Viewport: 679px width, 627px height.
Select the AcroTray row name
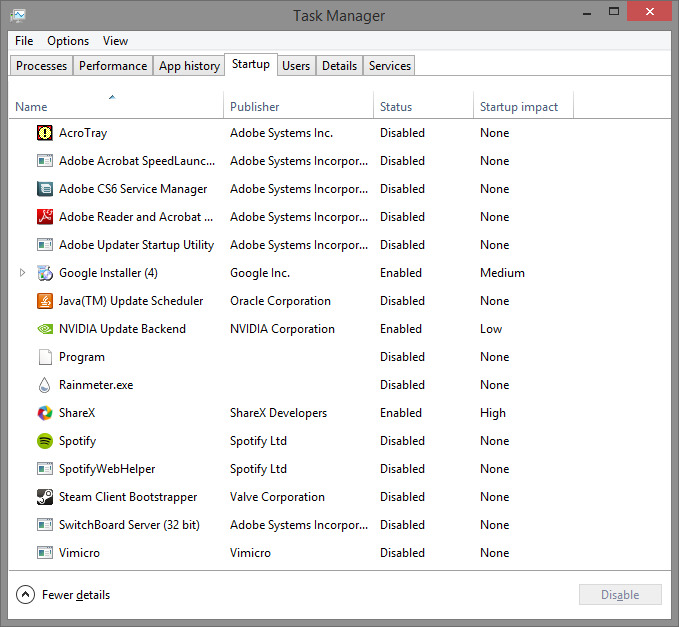83,133
